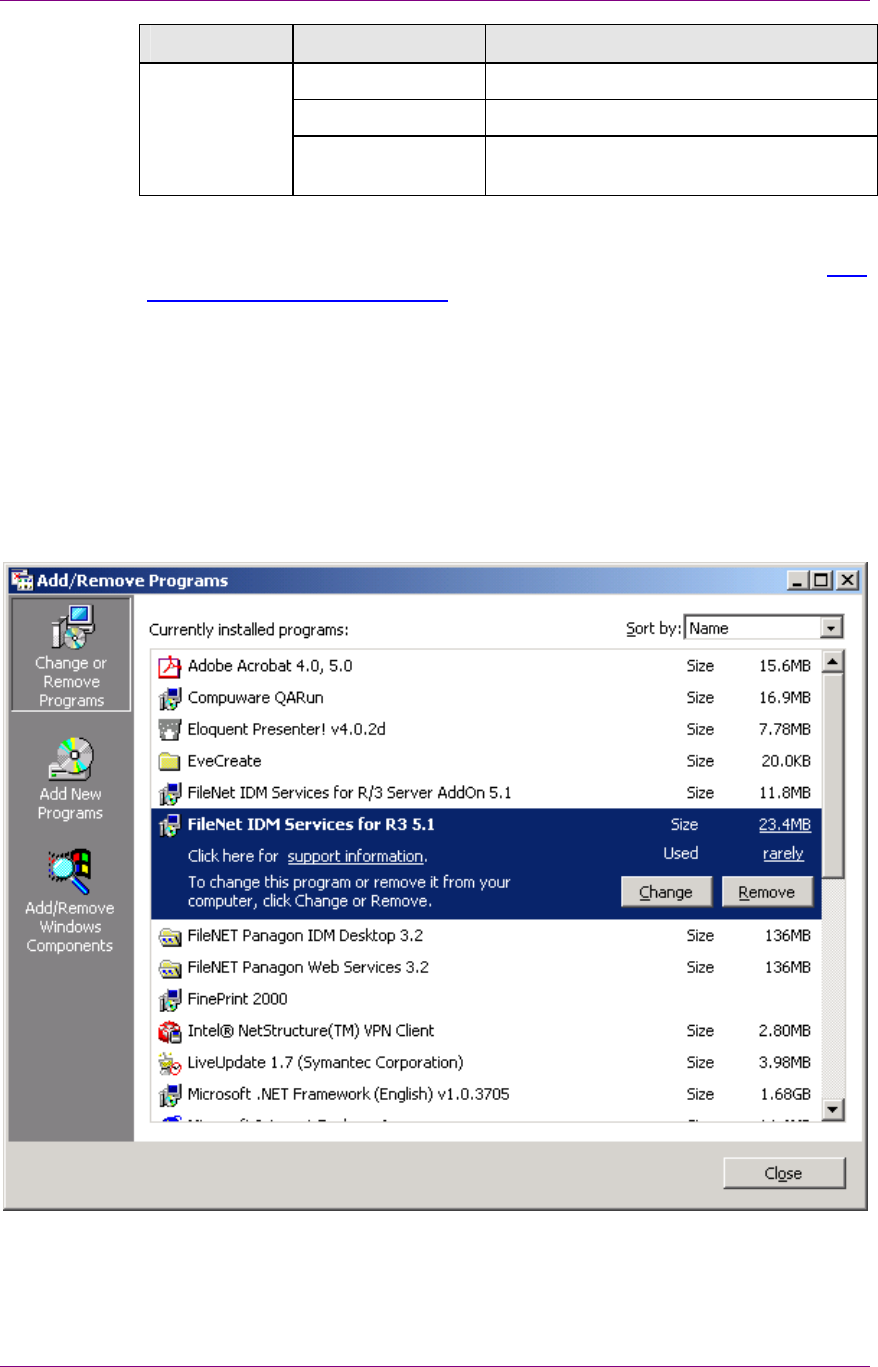The height and width of the screenshot is (1367, 878).
Task: Click the selected FileNet IDM Services R3 5.1 icon
Action: coord(170,825)
